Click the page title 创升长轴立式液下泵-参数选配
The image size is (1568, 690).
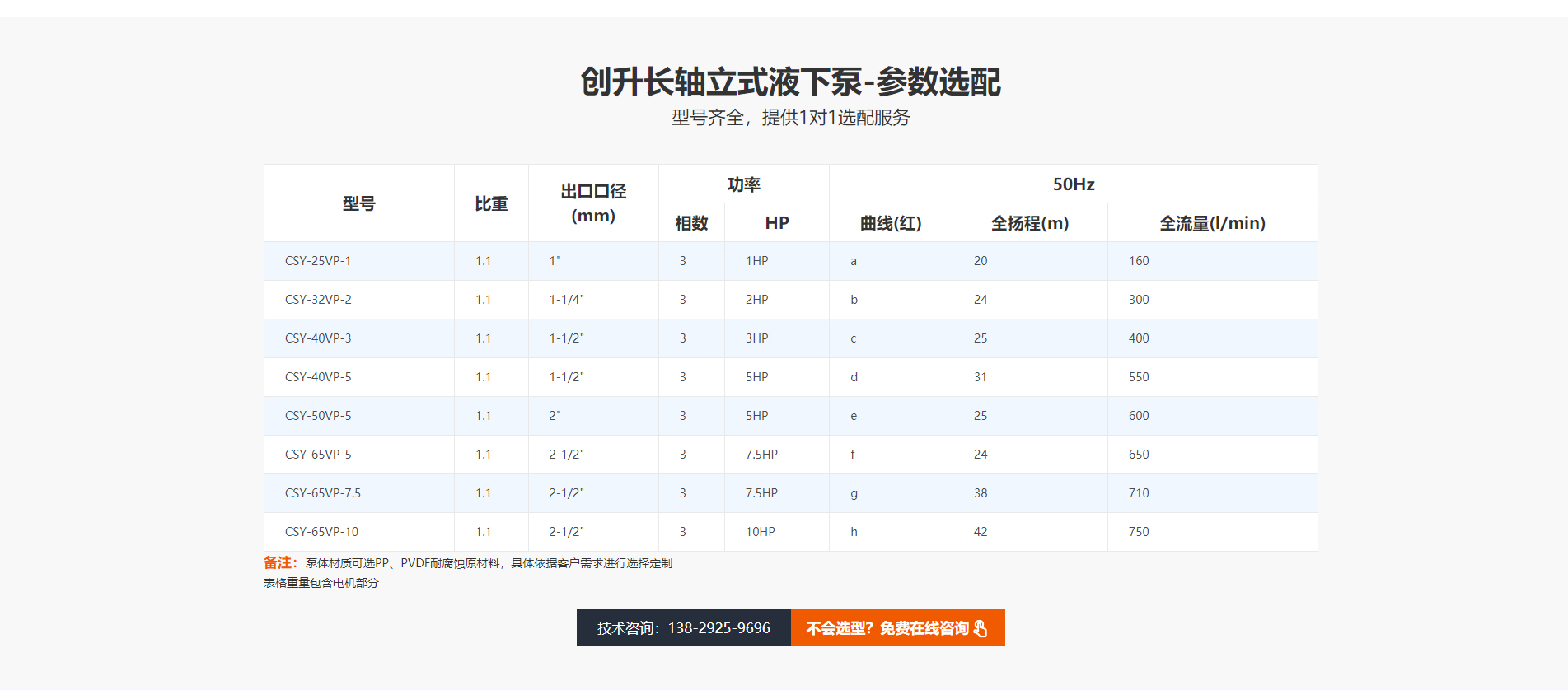(790, 82)
